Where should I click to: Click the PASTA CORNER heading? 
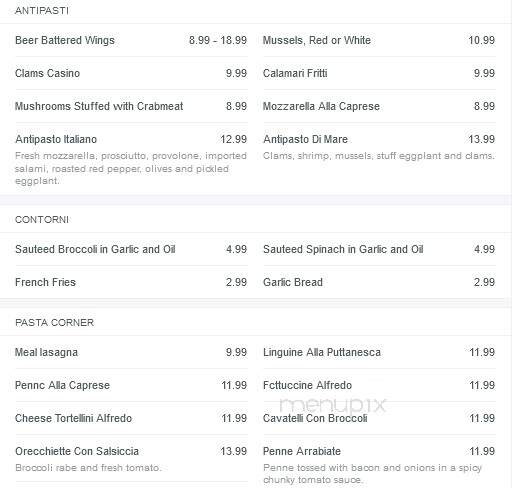[x=54, y=323]
